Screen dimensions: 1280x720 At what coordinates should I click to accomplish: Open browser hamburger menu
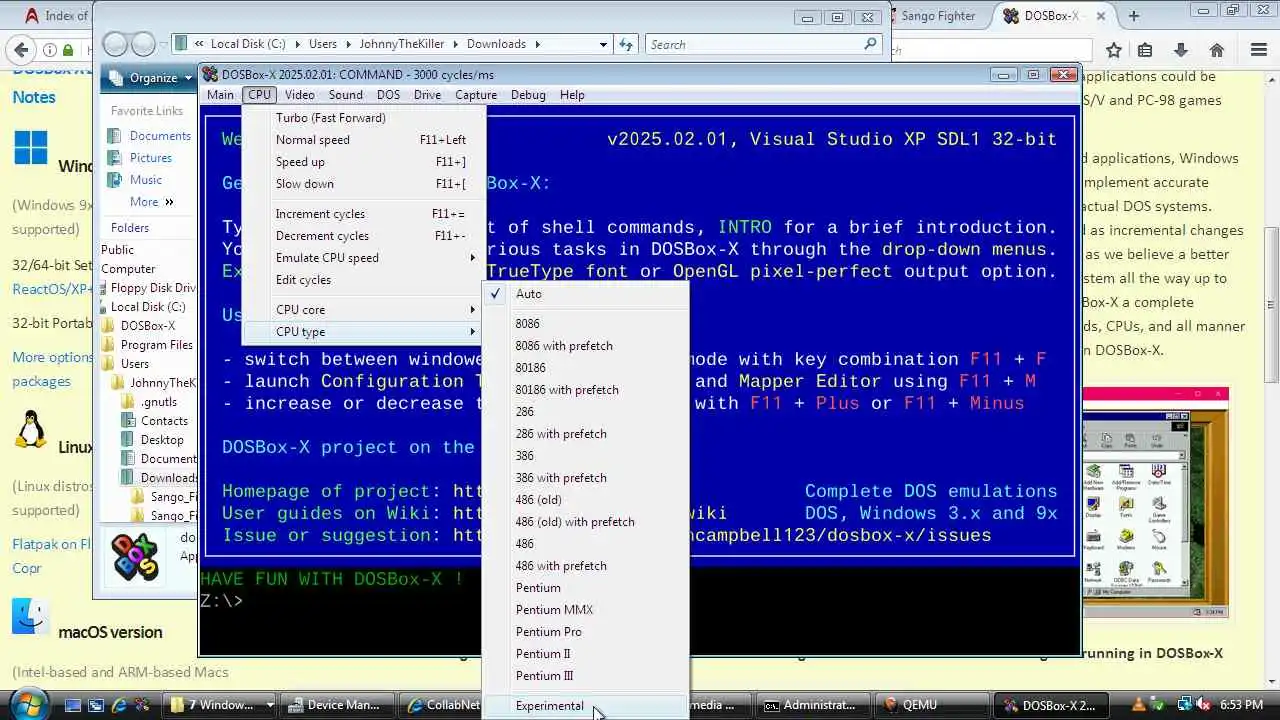(1259, 50)
